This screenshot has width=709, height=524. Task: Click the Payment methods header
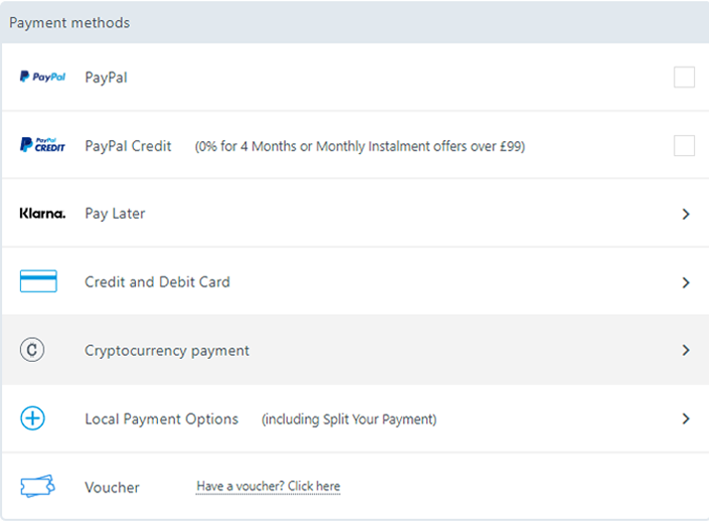coord(70,23)
